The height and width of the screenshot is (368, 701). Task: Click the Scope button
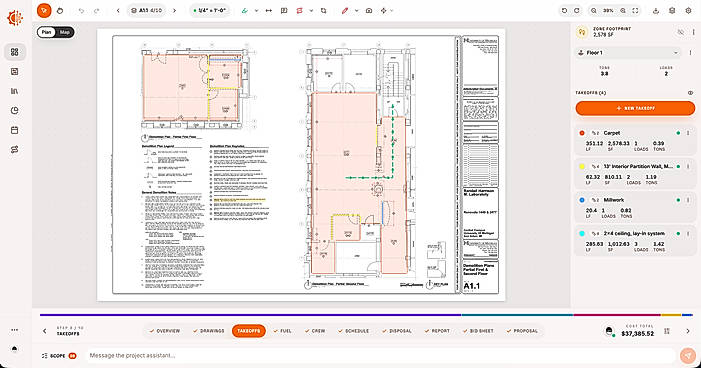(x=59, y=356)
